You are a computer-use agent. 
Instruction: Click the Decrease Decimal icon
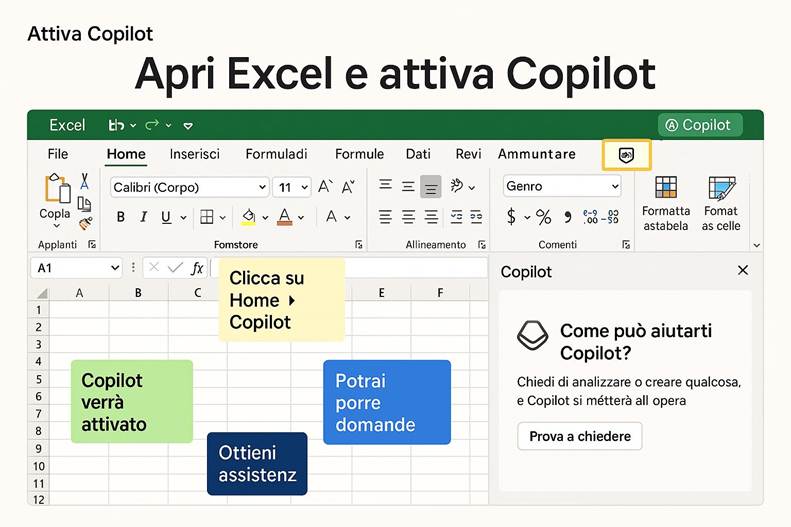coord(610,217)
